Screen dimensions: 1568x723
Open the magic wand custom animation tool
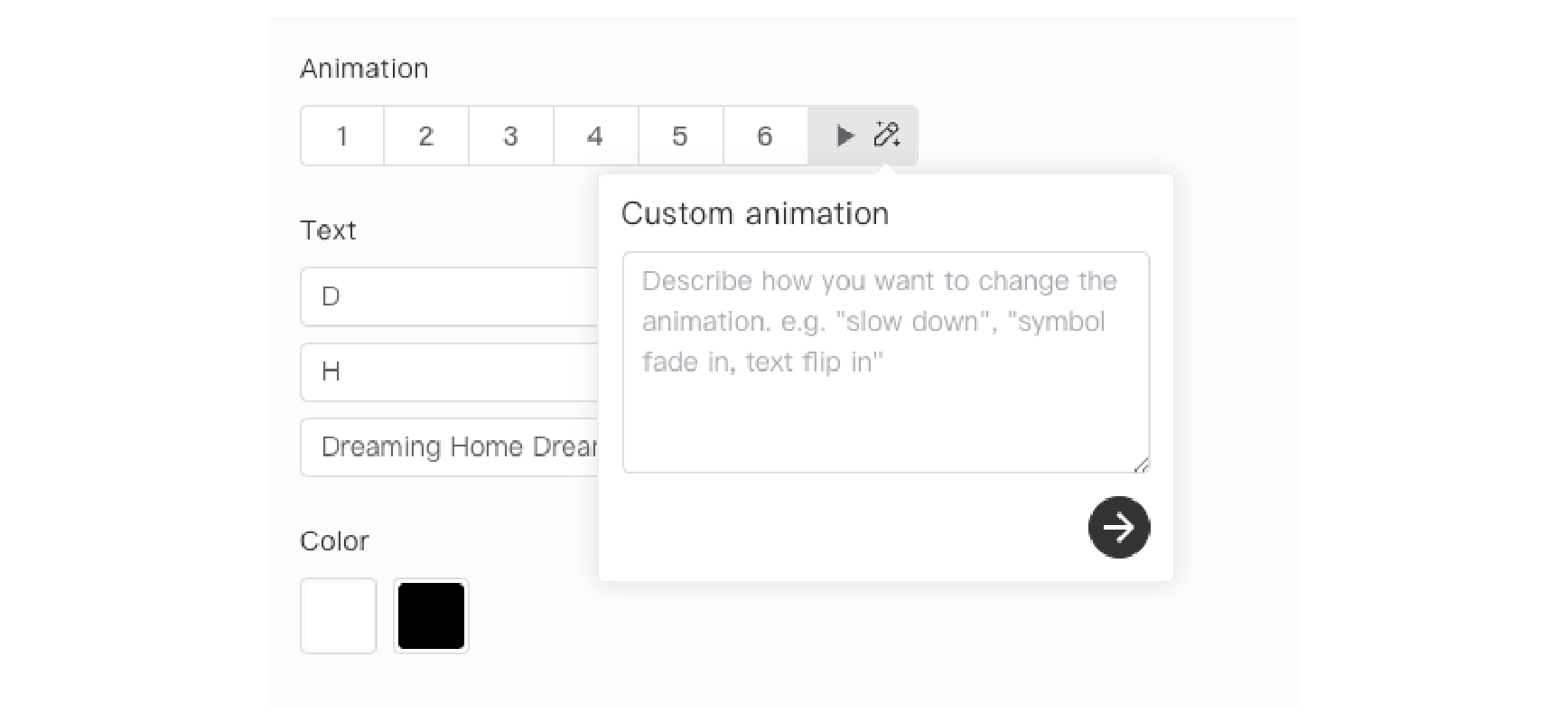pos(887,136)
